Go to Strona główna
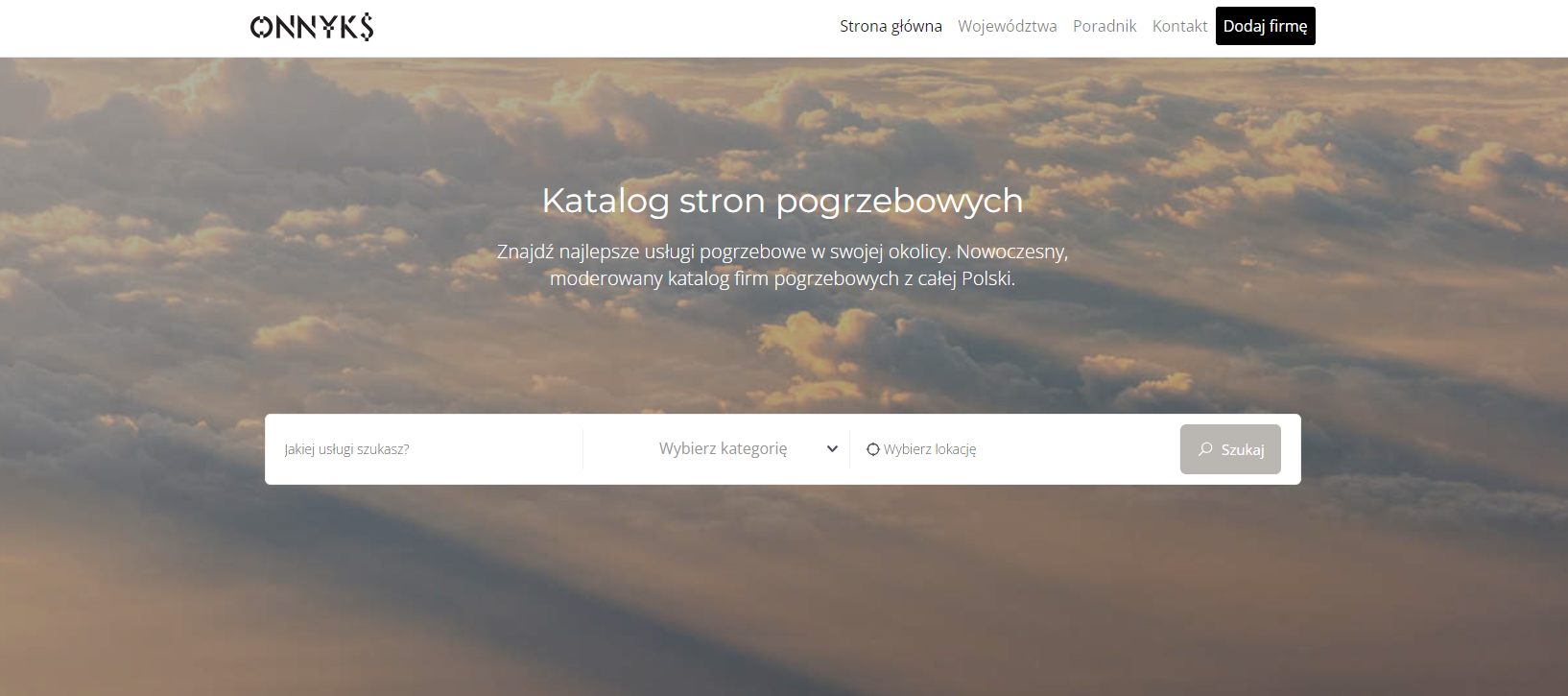 [x=891, y=26]
